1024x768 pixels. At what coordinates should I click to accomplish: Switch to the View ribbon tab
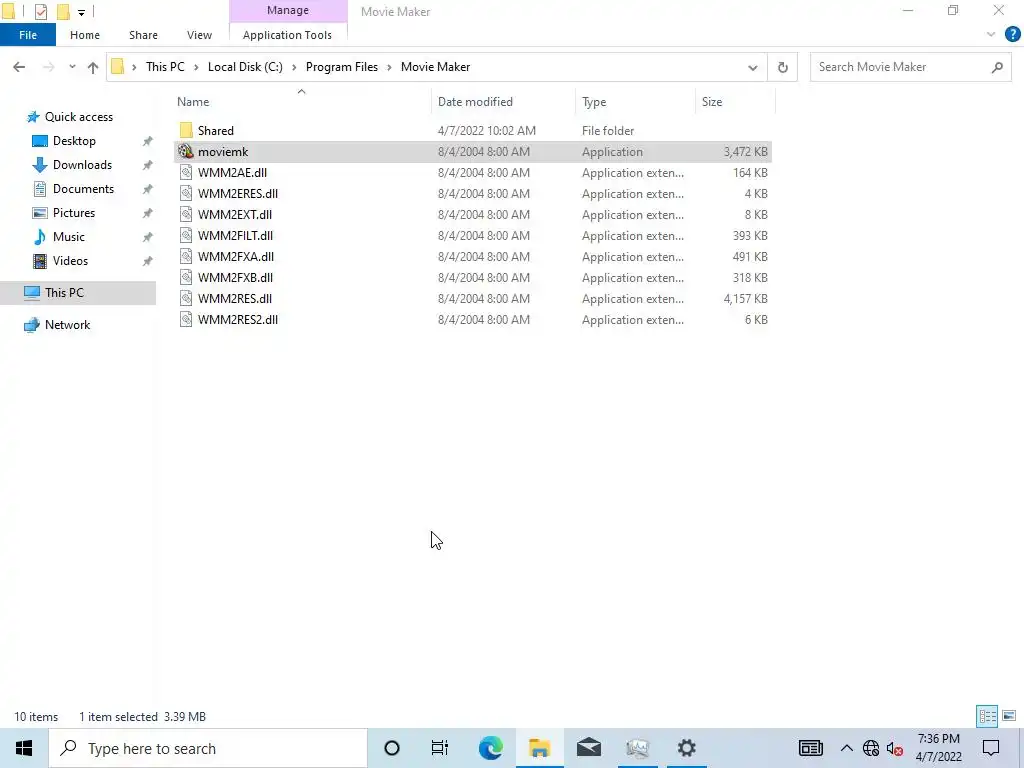tap(199, 35)
